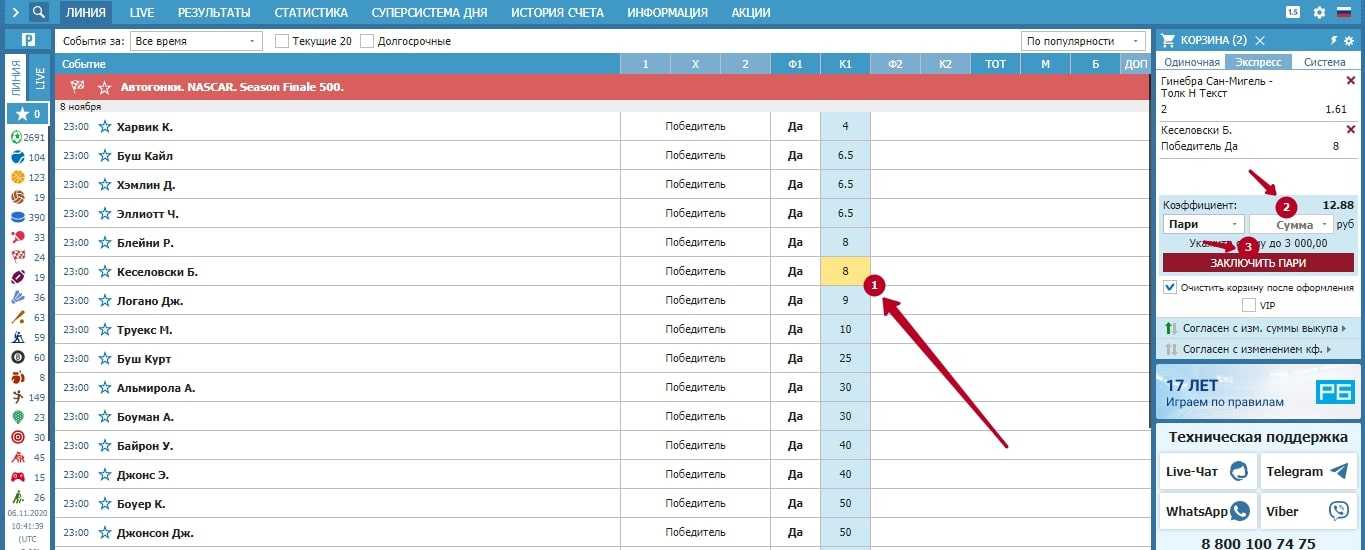Open the Сумма amount dropdown arrow
Screen dimensions: 1365x550
tap(1327, 225)
